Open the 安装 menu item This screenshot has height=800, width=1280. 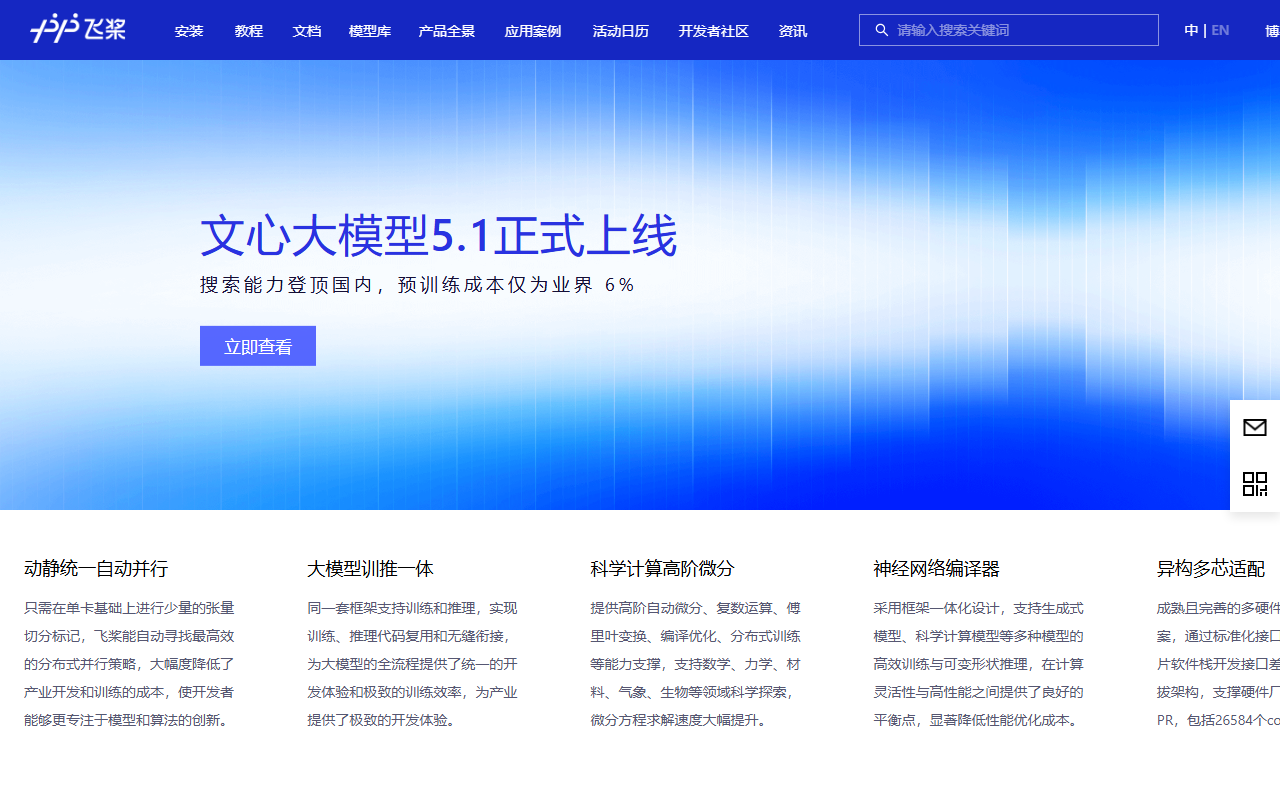click(189, 31)
